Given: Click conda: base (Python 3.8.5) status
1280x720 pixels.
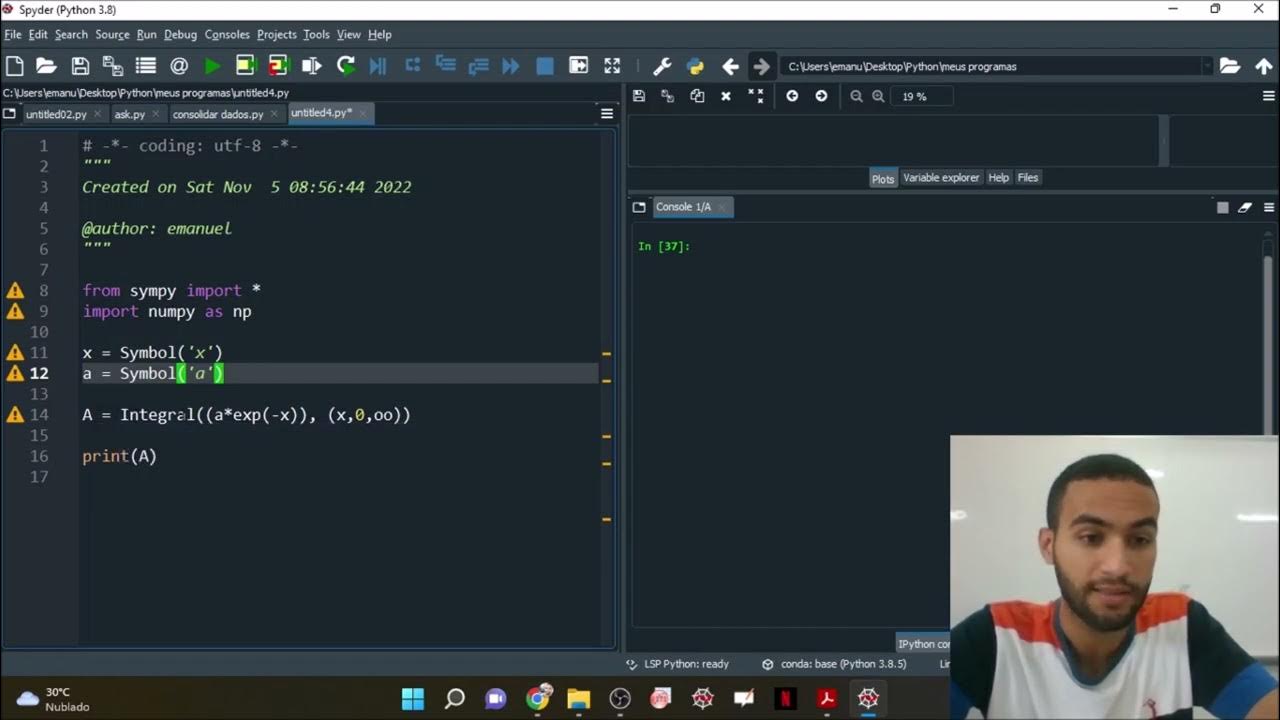Looking at the screenshot, I should 834,664.
